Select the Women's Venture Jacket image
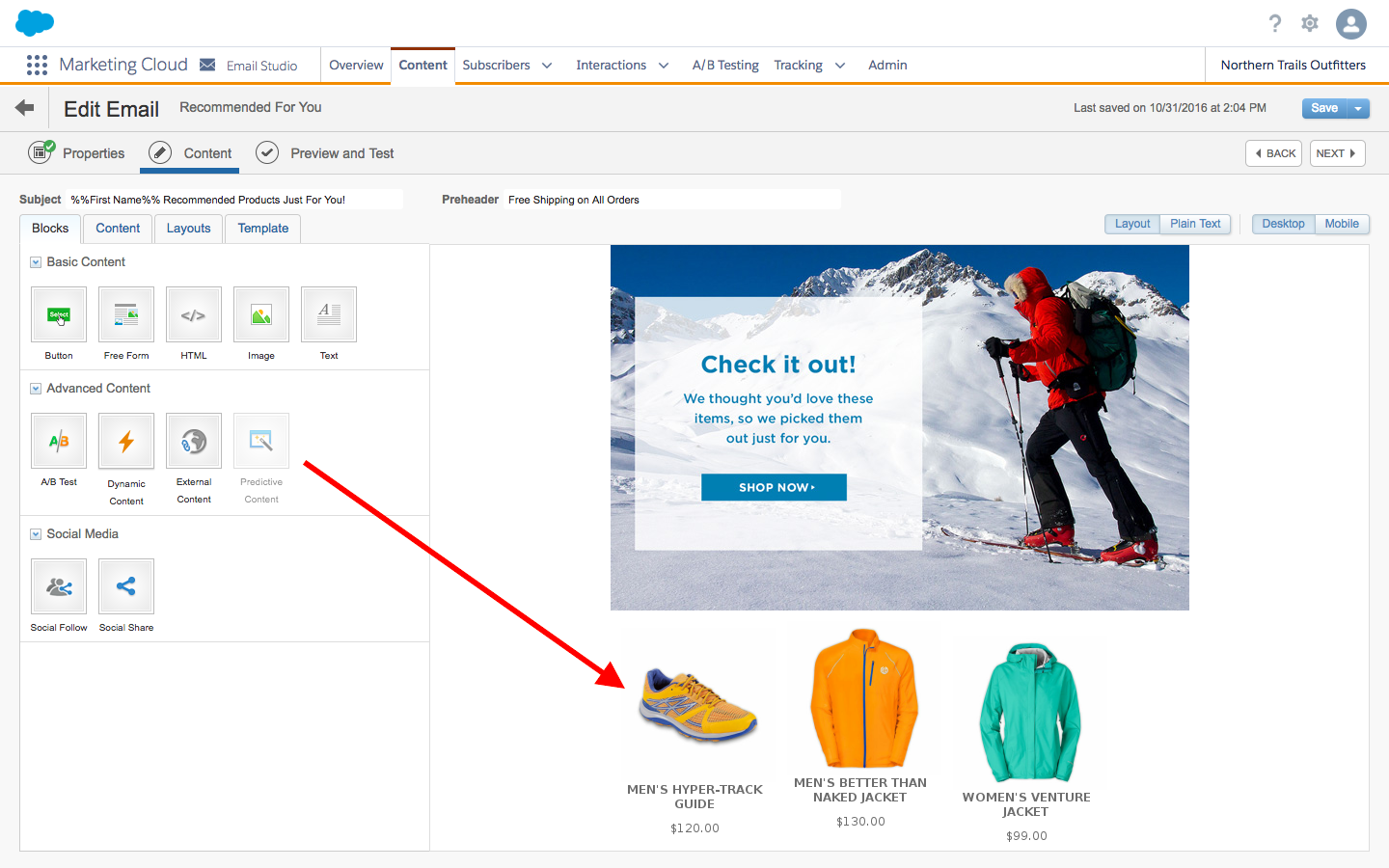 pyautogui.click(x=1028, y=713)
